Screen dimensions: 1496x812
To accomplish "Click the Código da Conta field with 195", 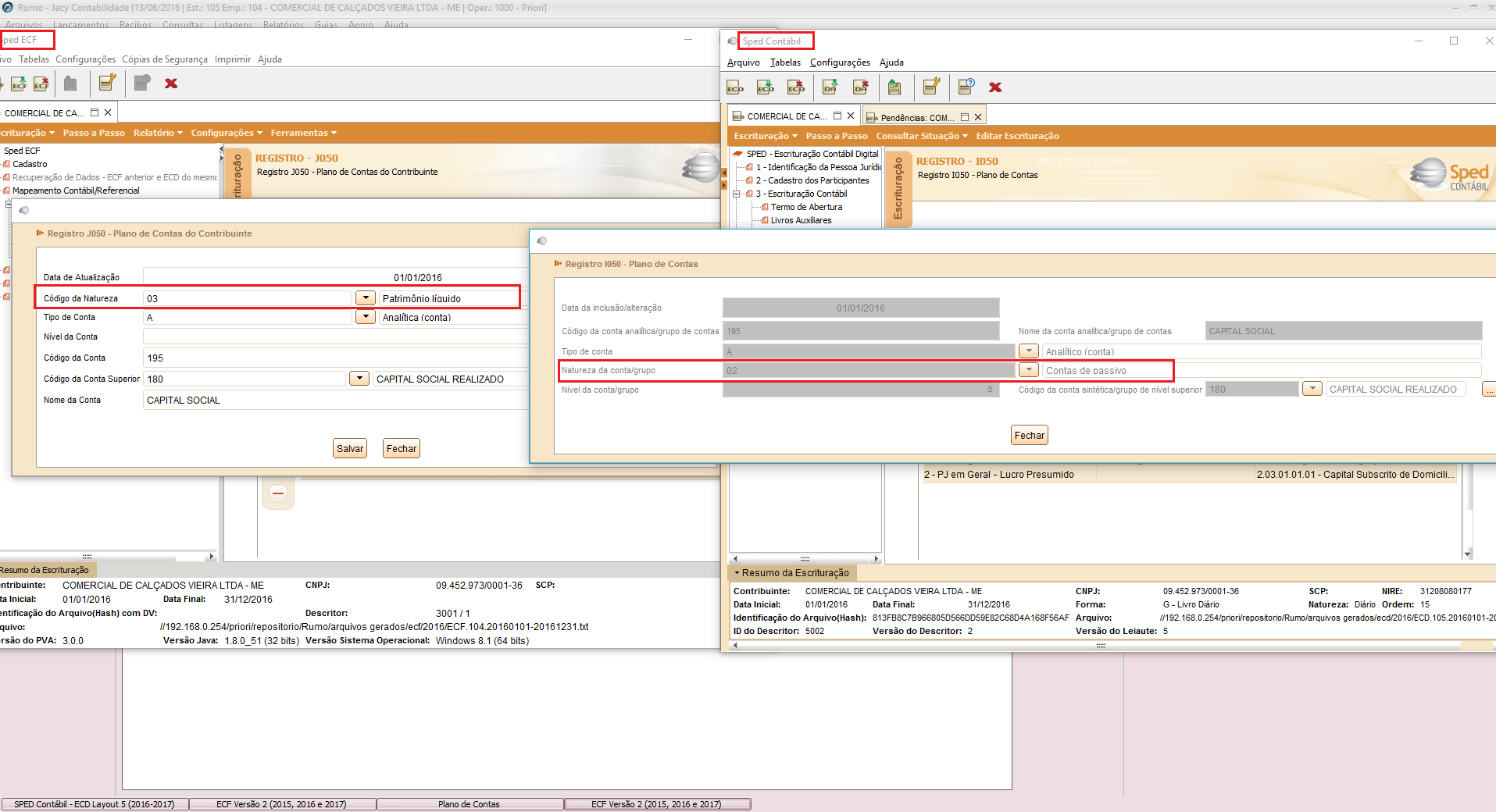I will (336, 358).
